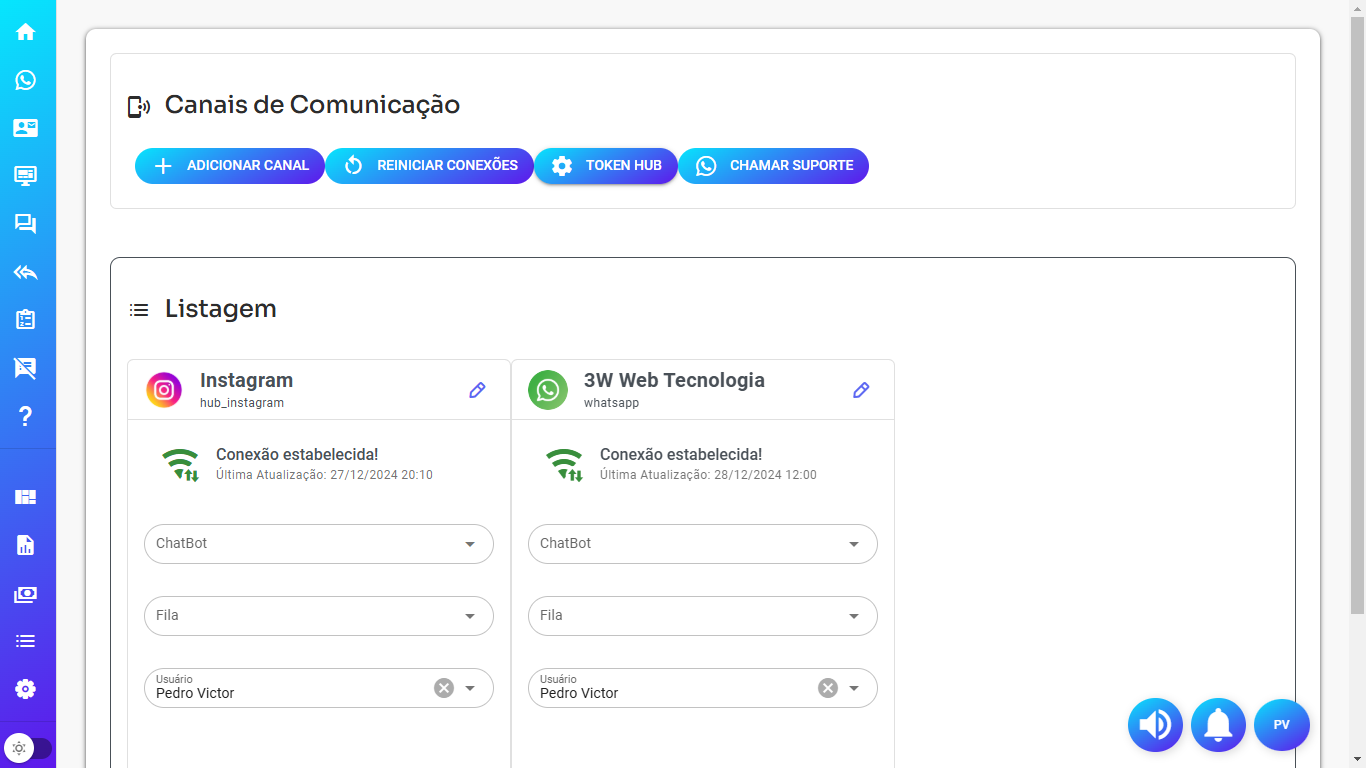This screenshot has height=768, width=1366.
Task: Clear Pedro Victor from Instagram Usuário
Action: [x=444, y=688]
